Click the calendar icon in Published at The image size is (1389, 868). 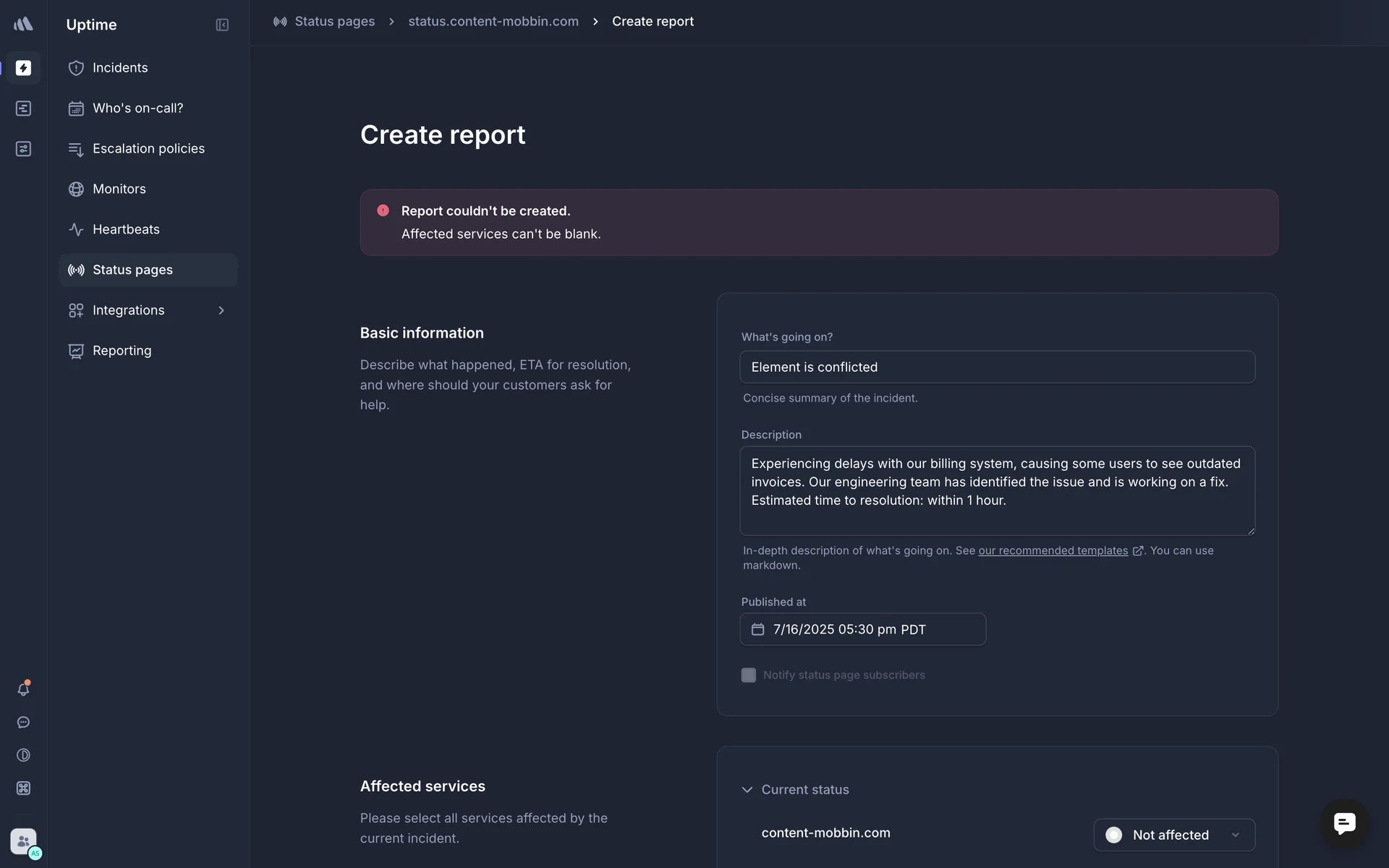(x=757, y=629)
